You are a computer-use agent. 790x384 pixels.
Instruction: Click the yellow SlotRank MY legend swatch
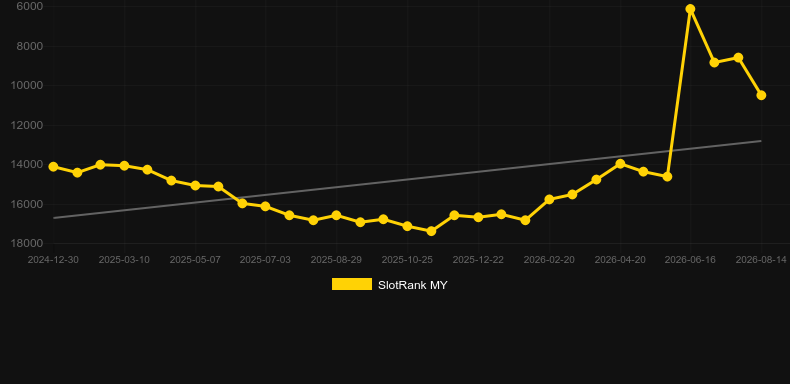(x=352, y=284)
